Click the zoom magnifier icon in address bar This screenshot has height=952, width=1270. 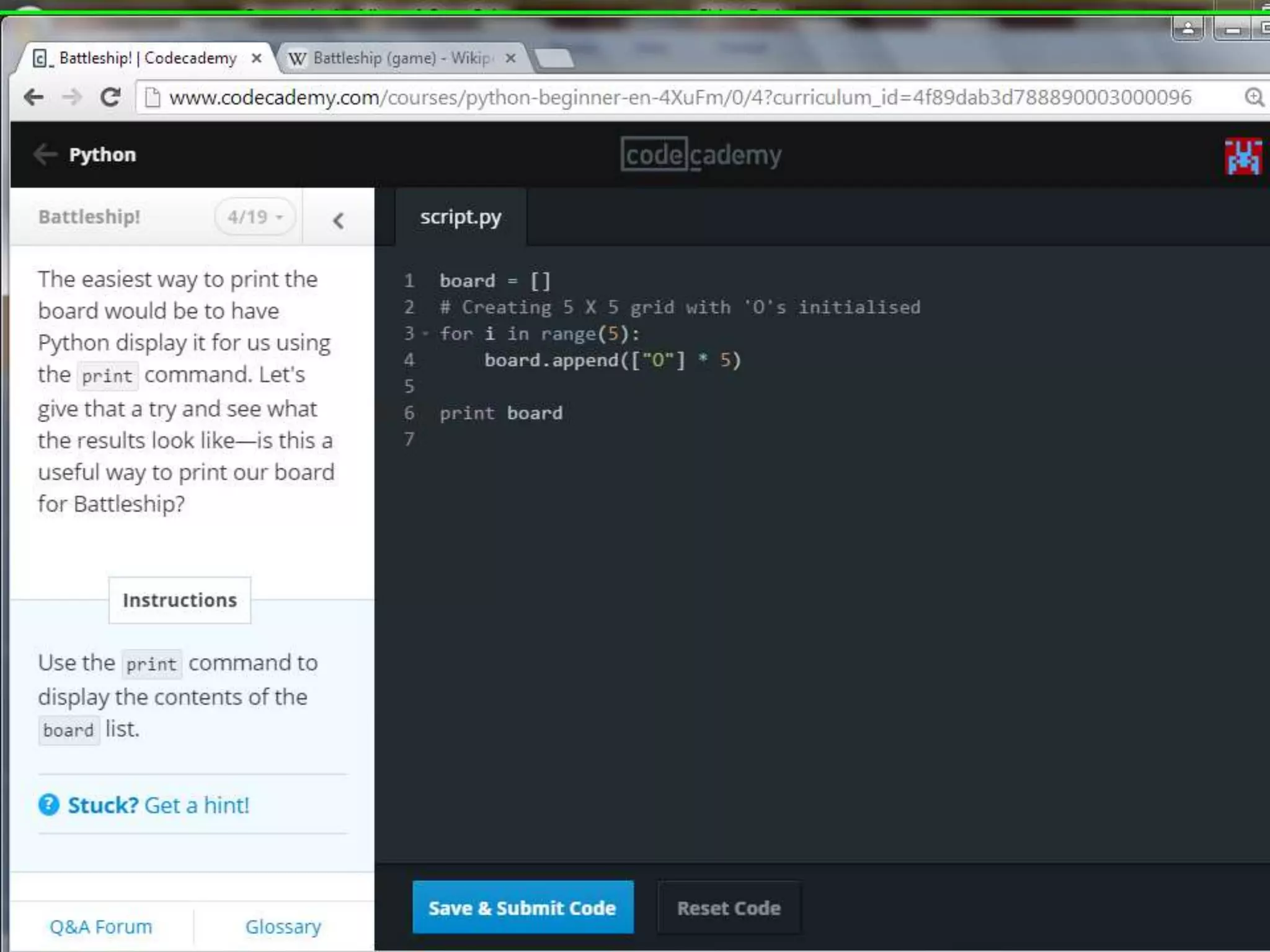pyautogui.click(x=1254, y=97)
